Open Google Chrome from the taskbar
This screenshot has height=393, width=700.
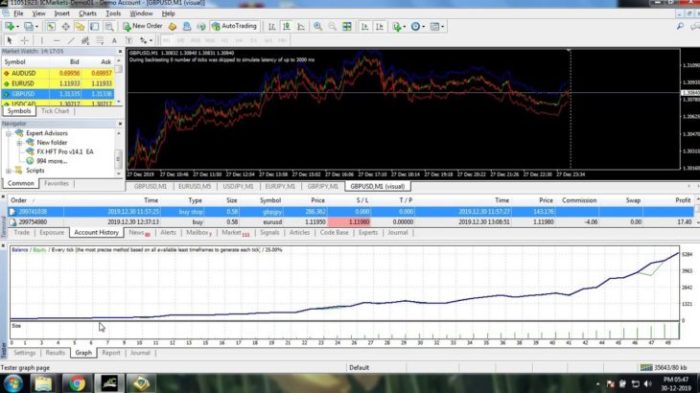coord(77,383)
